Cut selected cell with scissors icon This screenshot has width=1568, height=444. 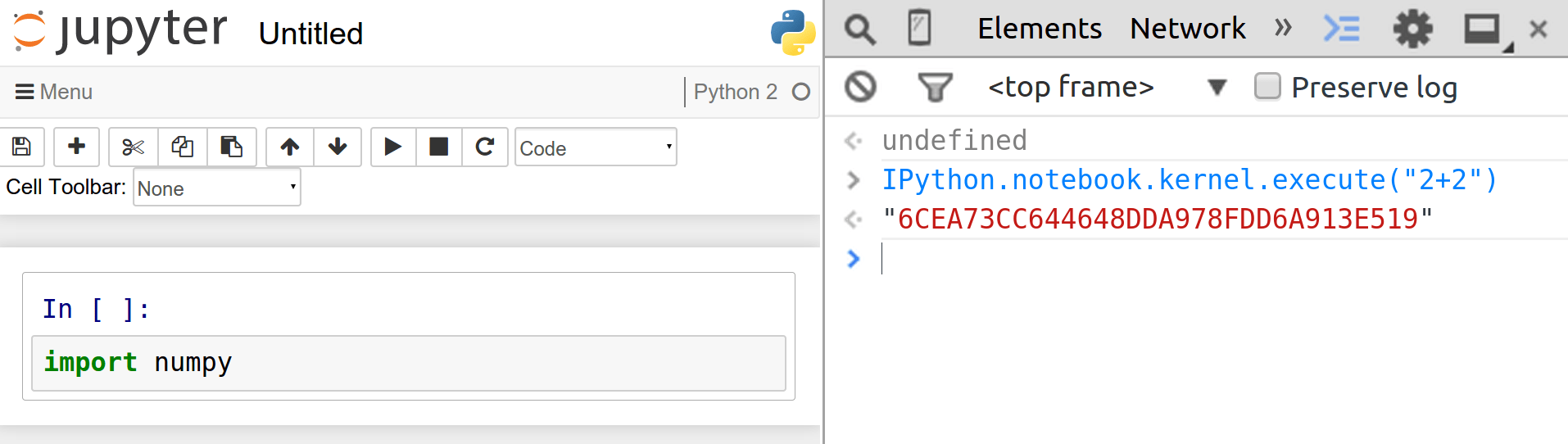coord(133,147)
